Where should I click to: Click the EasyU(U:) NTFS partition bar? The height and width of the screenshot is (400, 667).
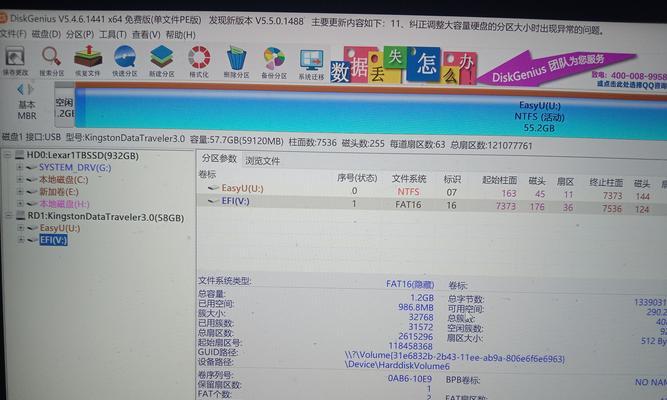coord(370,109)
